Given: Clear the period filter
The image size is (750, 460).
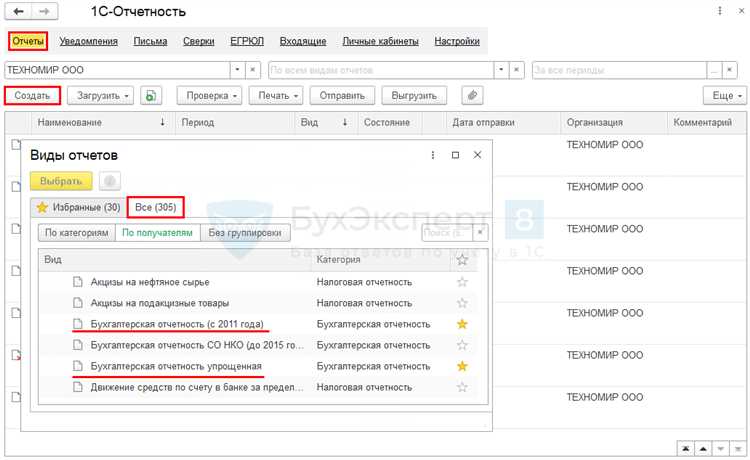Looking at the screenshot, I should (729, 70).
